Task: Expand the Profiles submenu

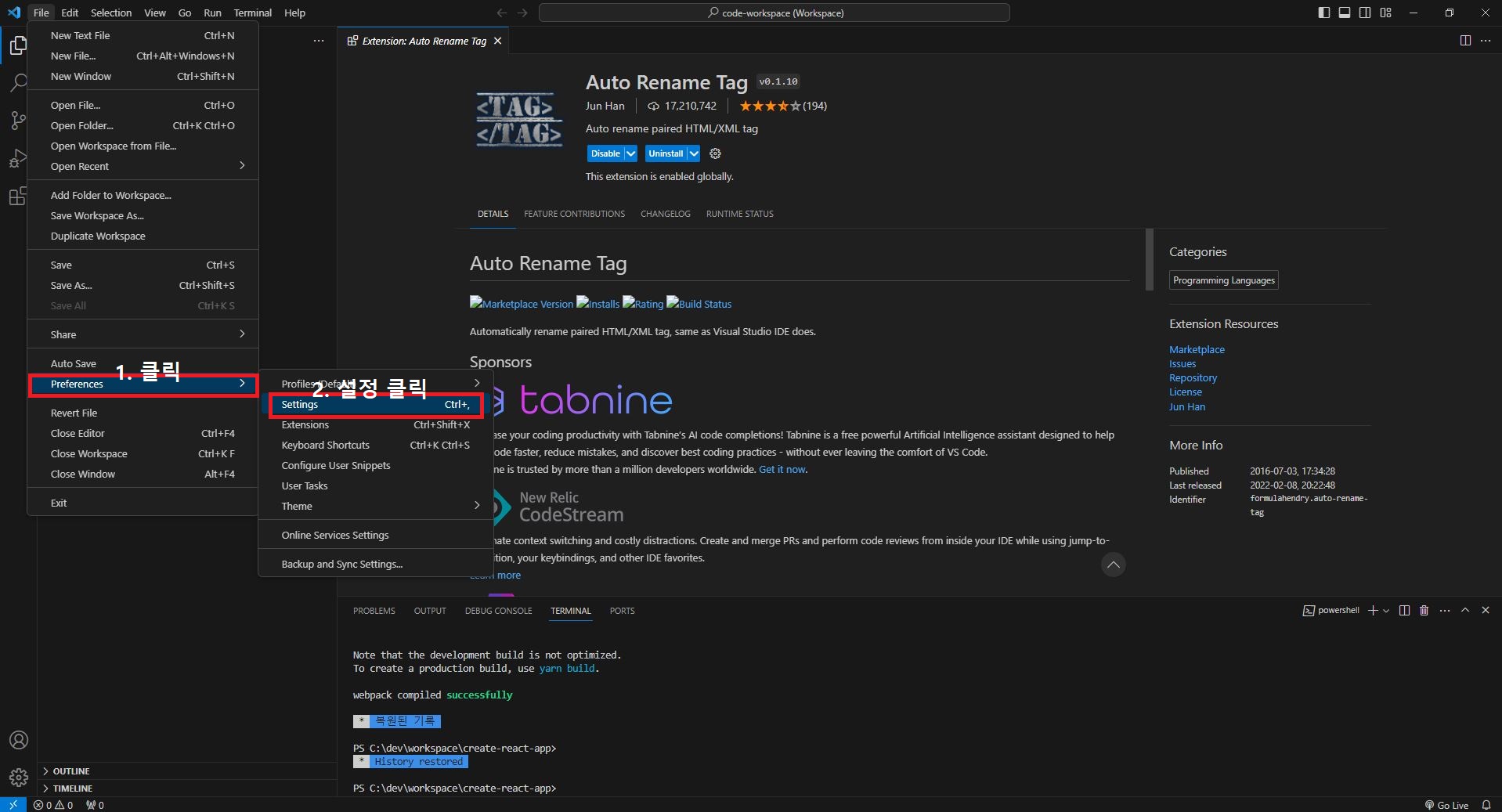Action: (x=376, y=384)
